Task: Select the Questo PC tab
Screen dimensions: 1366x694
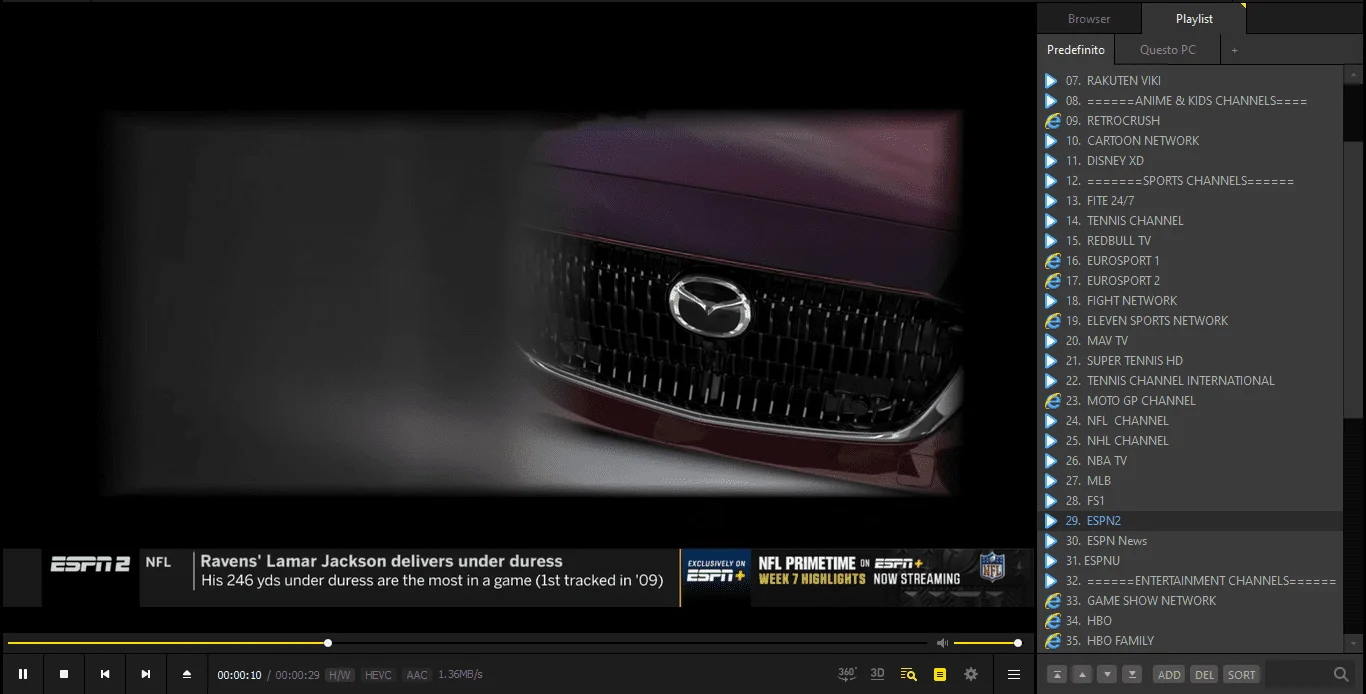Action: point(1167,50)
